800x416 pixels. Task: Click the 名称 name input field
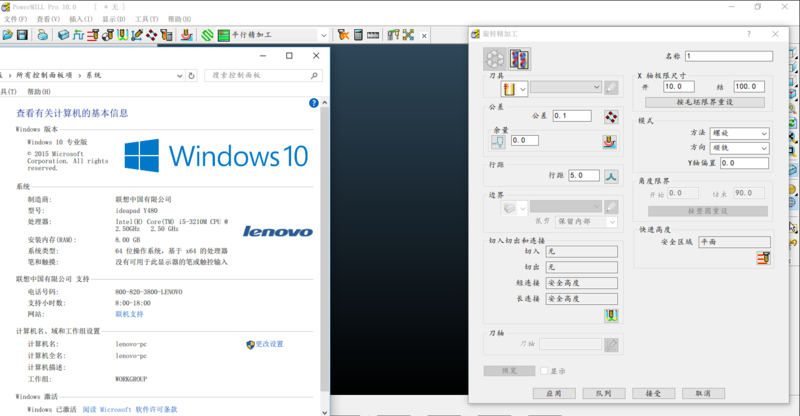click(x=727, y=56)
